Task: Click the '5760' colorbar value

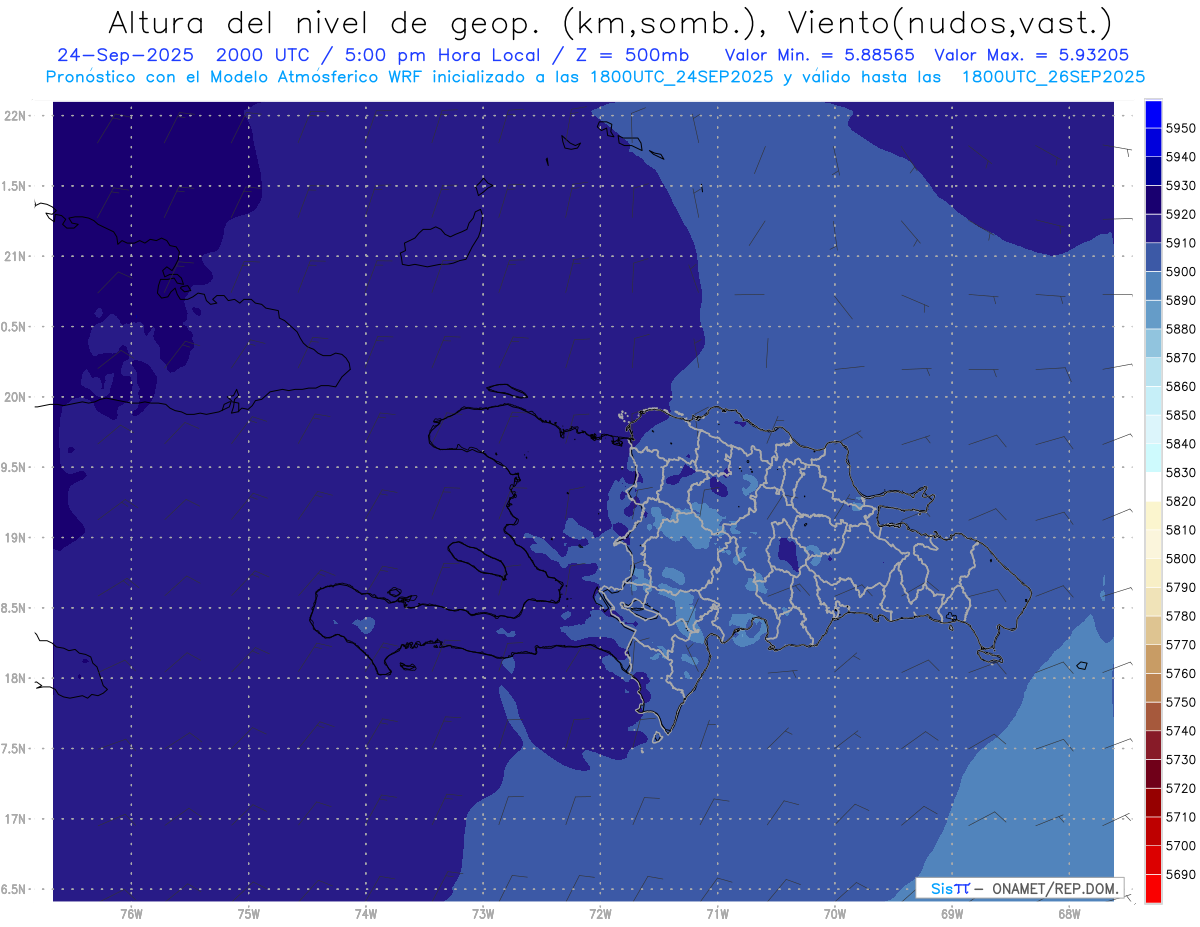Action: point(1180,674)
